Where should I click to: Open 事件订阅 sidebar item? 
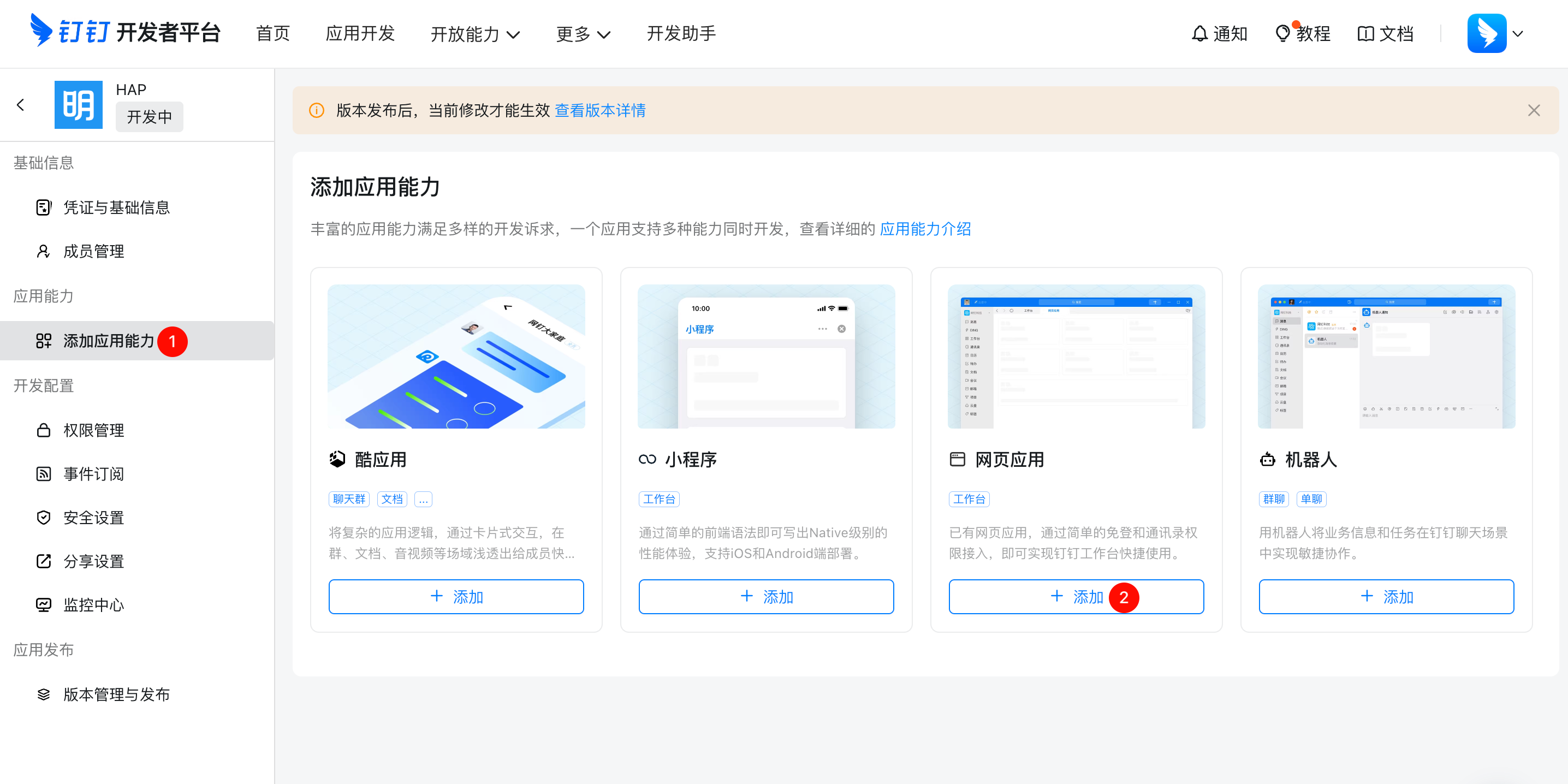pos(93,473)
